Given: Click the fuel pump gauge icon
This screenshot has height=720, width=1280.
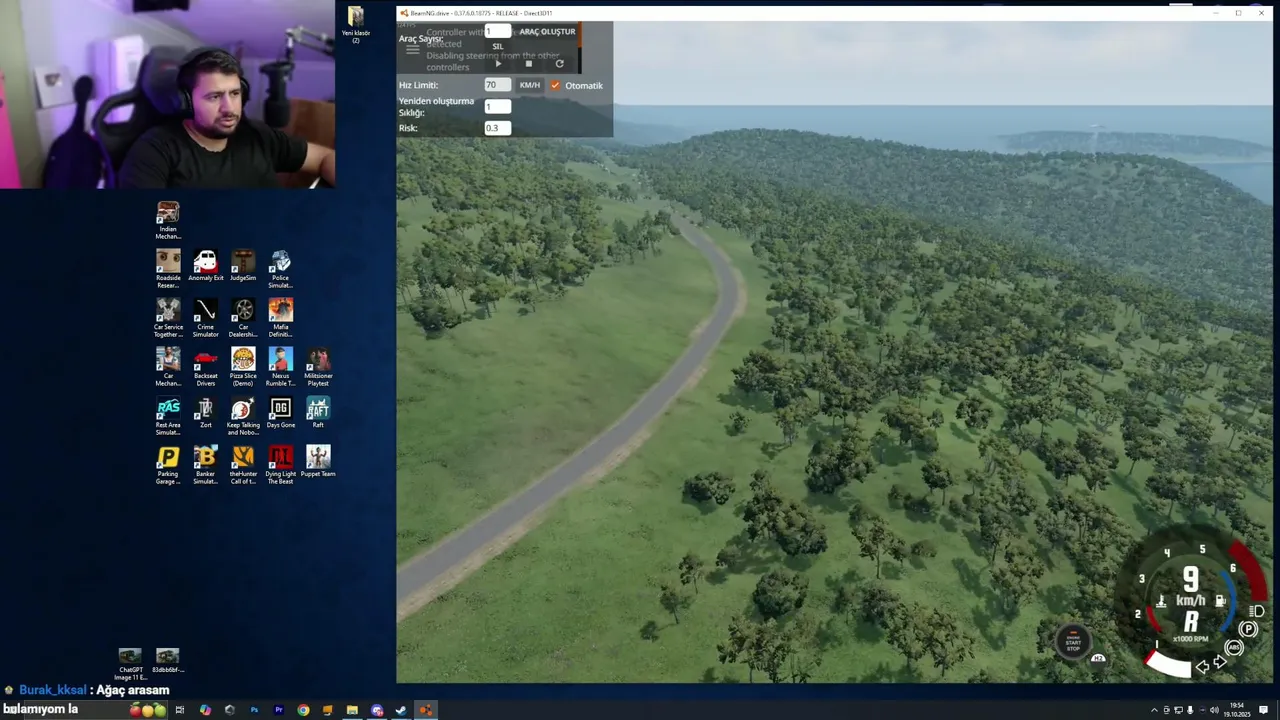Looking at the screenshot, I should tap(1220, 601).
